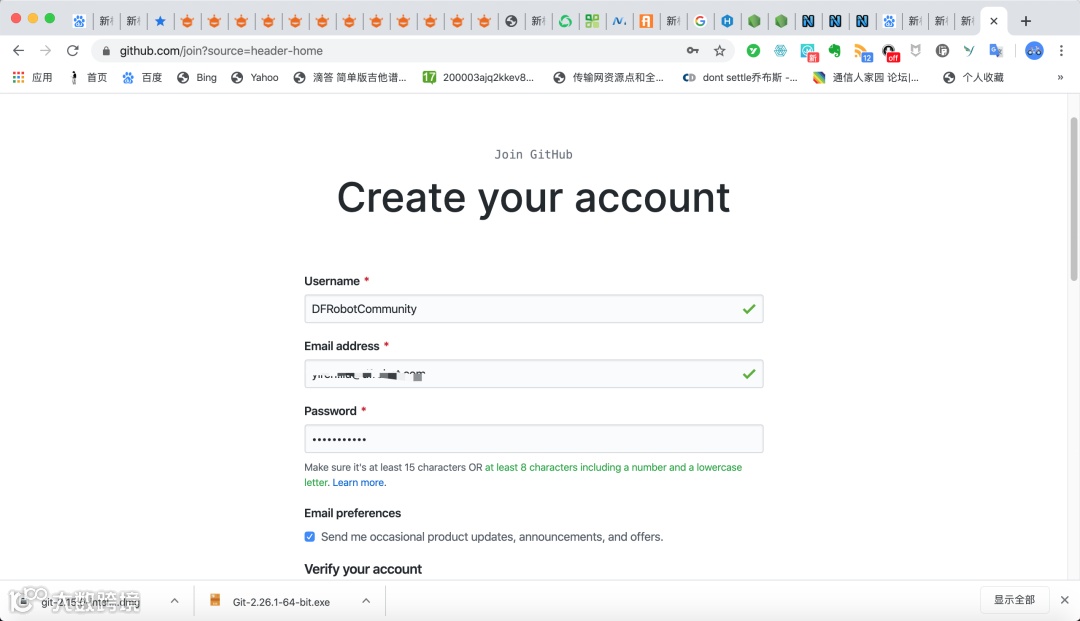Click the Email address input field
Viewport: 1080px width, 621px height.
coord(533,374)
